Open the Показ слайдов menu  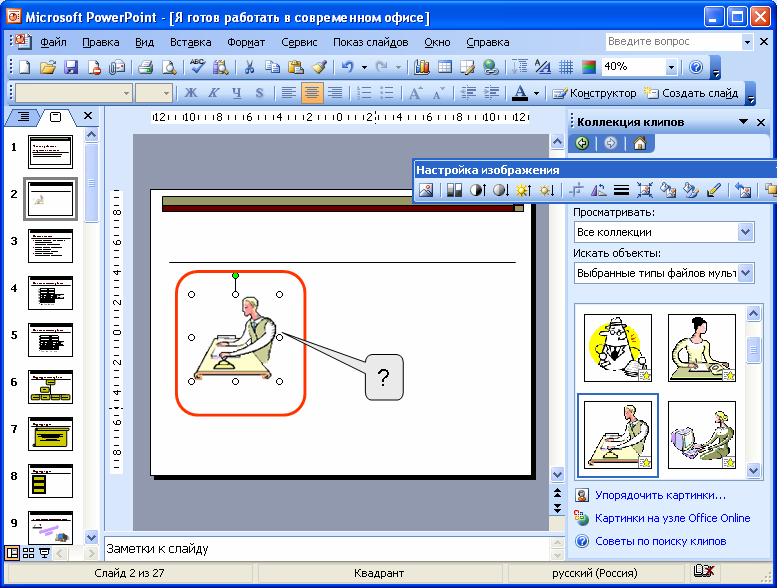click(x=370, y=42)
